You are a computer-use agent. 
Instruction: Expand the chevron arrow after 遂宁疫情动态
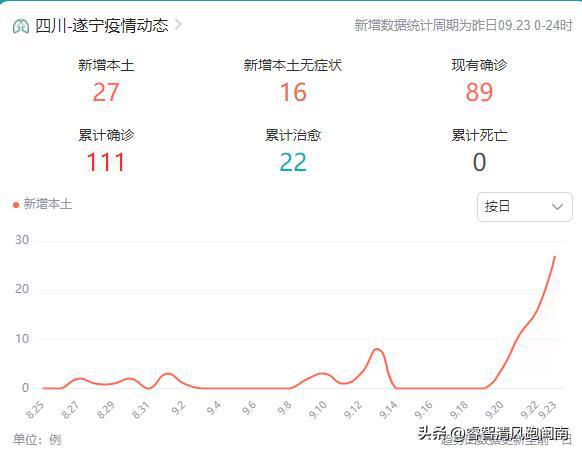pyautogui.click(x=179, y=25)
